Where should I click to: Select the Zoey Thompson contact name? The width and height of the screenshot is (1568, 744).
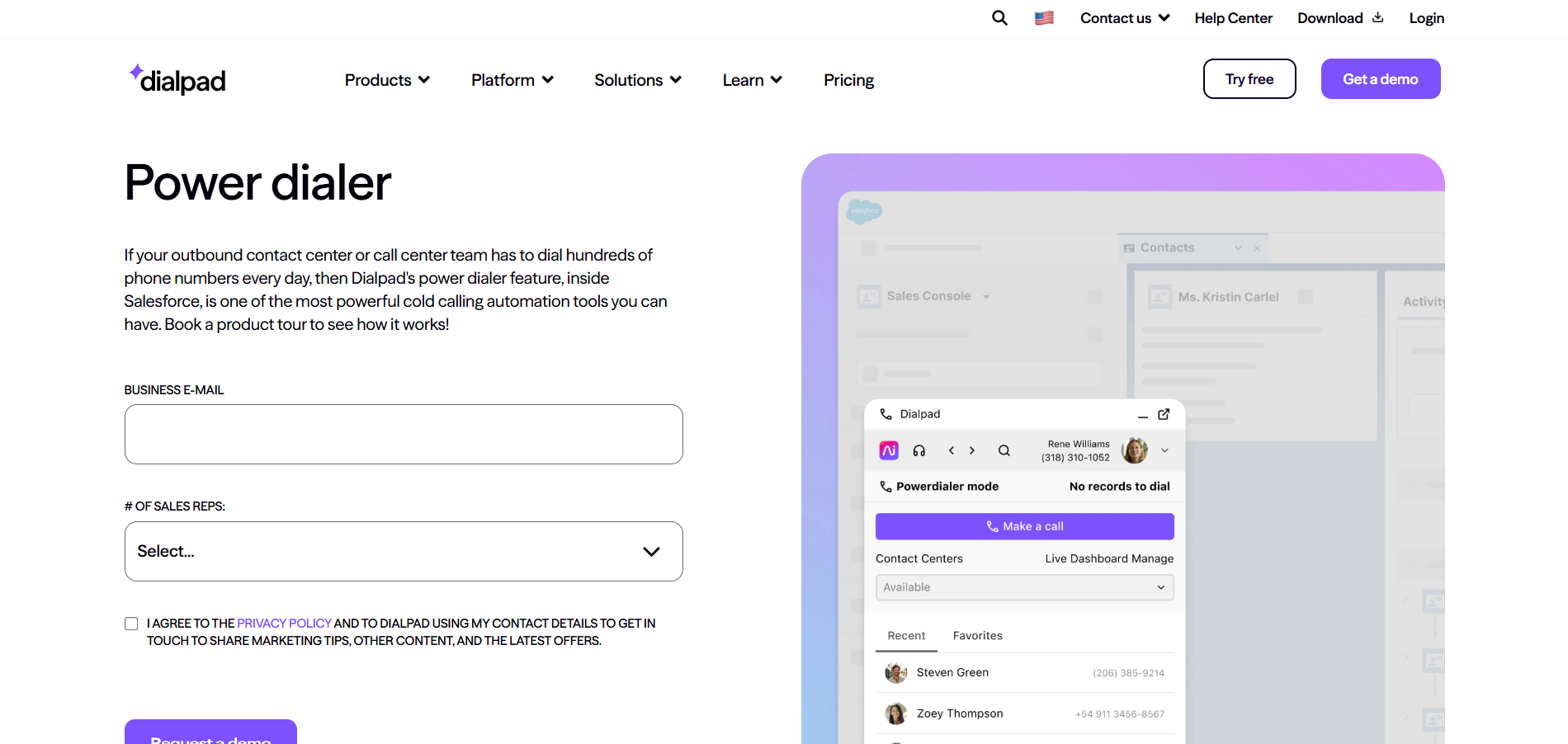(960, 713)
